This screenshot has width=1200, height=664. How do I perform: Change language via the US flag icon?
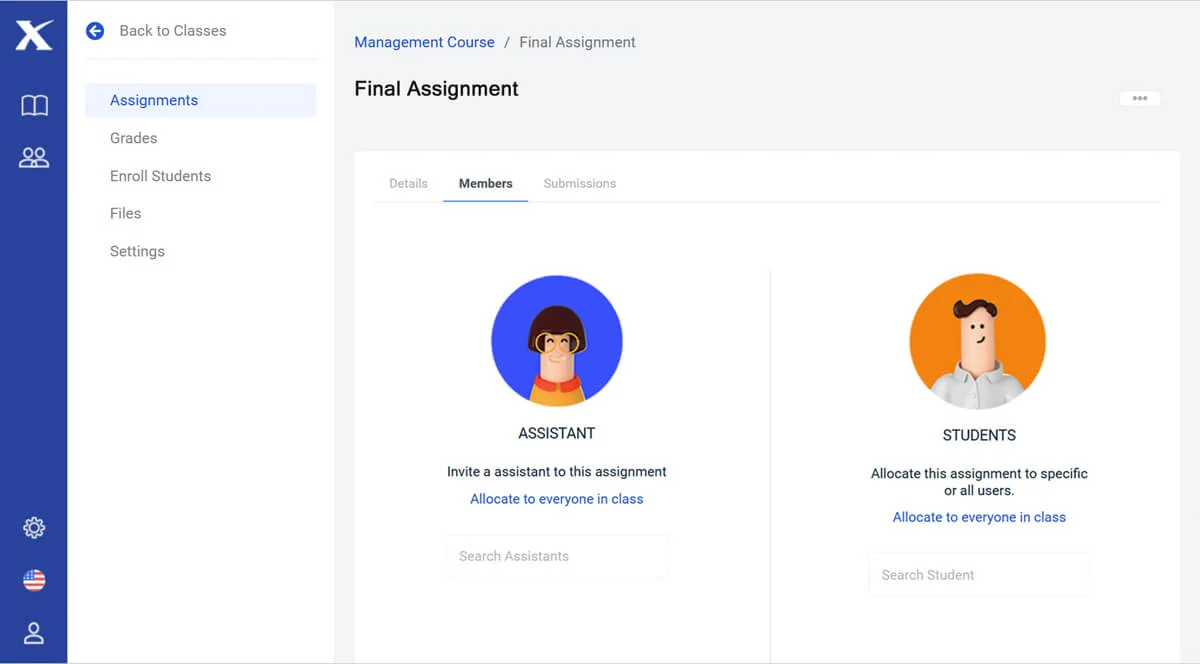click(x=34, y=580)
